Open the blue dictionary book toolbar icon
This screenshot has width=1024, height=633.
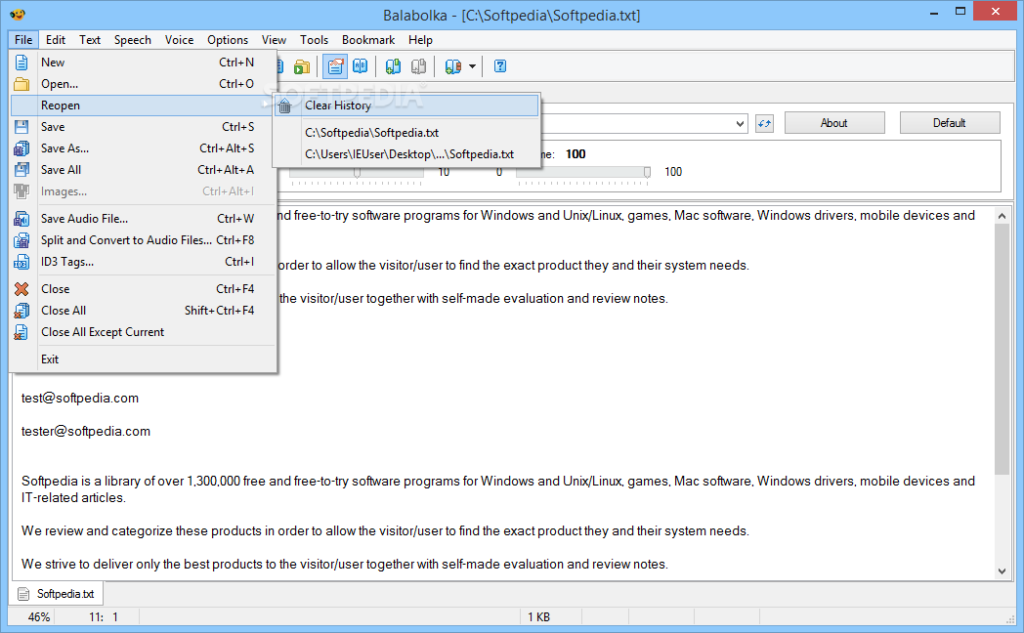click(360, 66)
